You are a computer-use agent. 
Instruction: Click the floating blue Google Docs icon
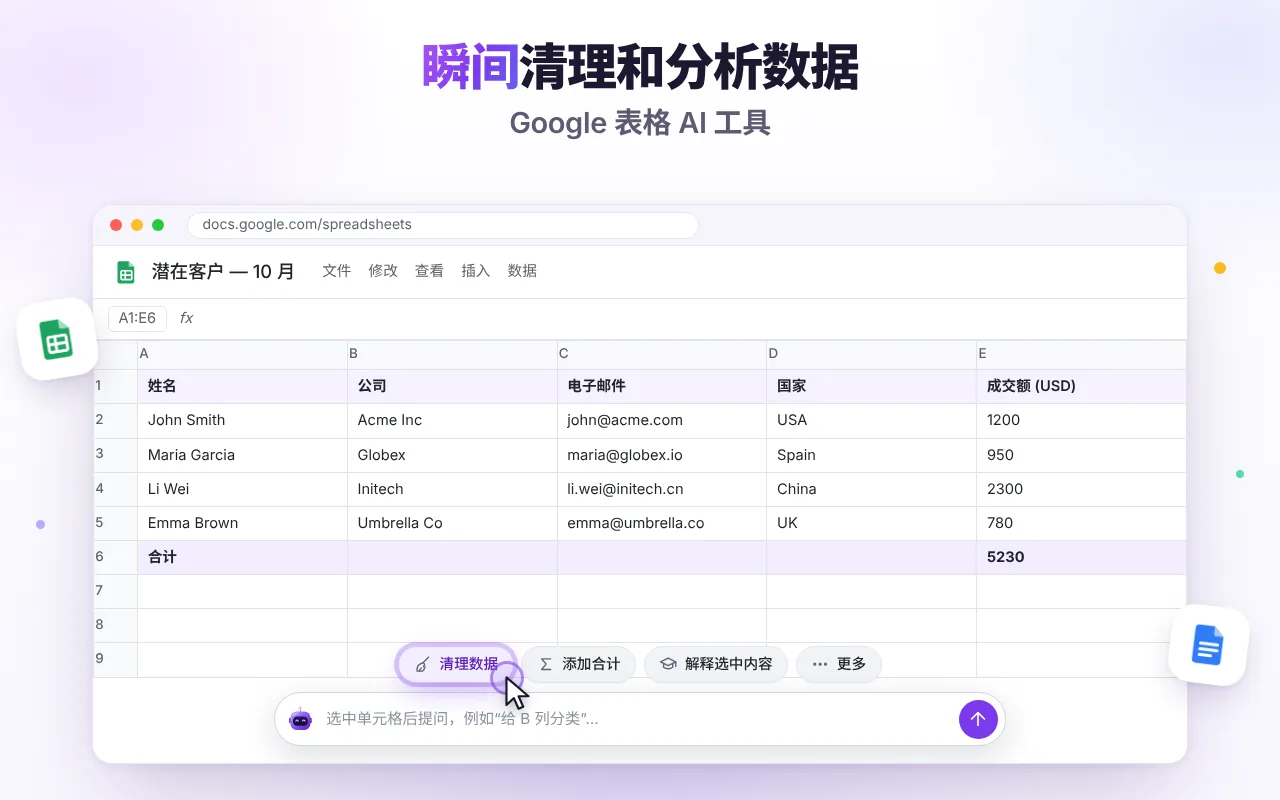[1208, 645]
